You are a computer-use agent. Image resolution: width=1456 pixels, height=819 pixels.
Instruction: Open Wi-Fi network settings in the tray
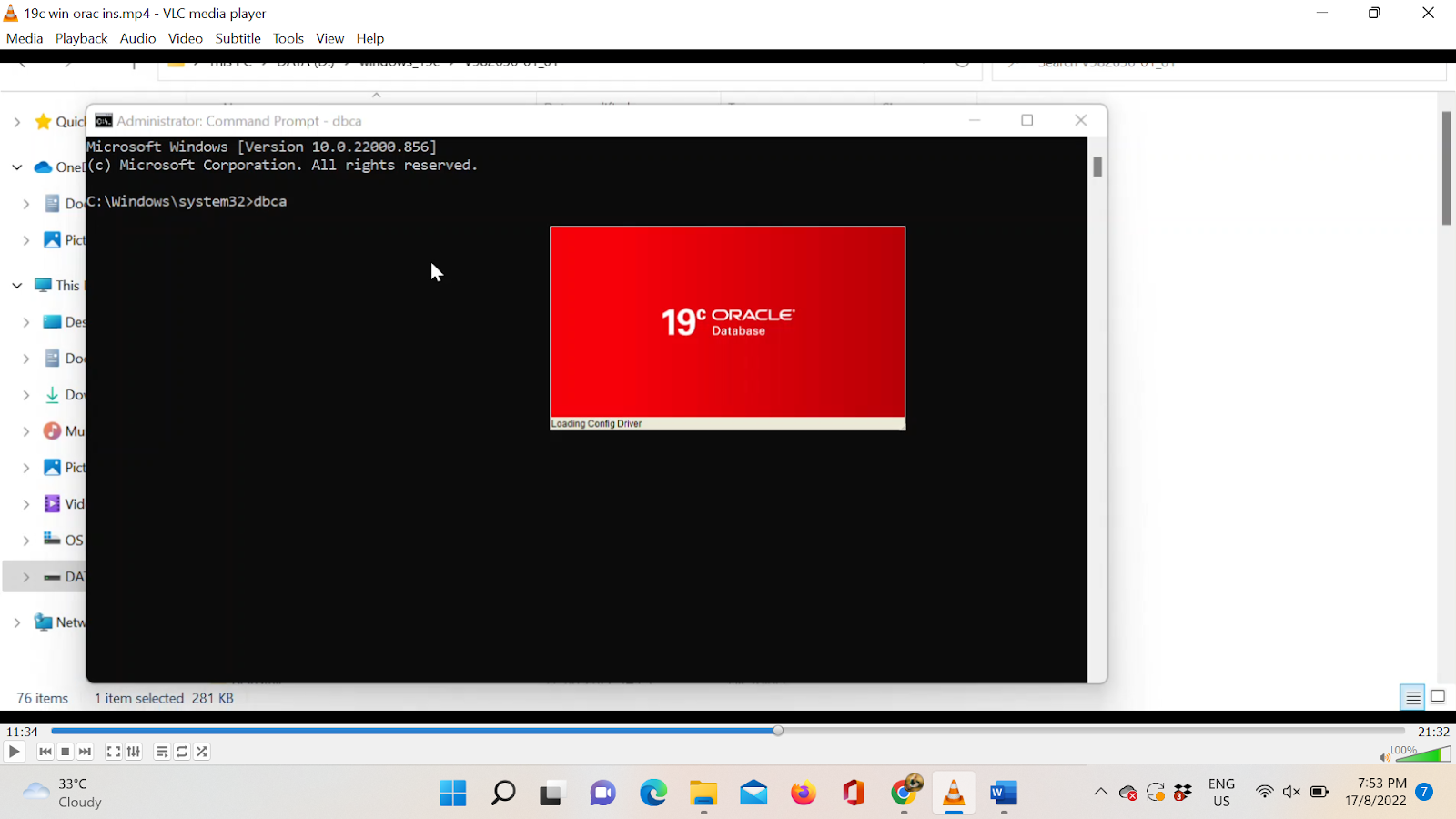pyautogui.click(x=1264, y=792)
